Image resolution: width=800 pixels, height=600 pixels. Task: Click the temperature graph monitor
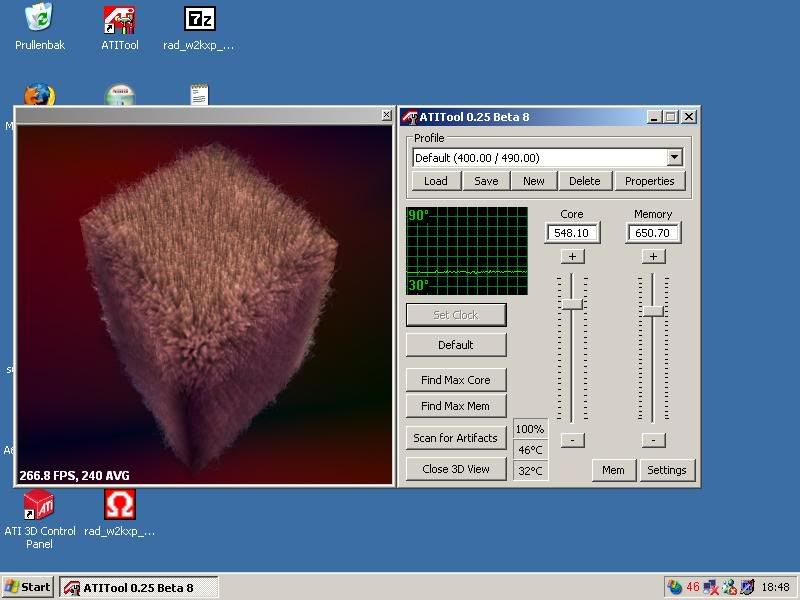click(467, 251)
